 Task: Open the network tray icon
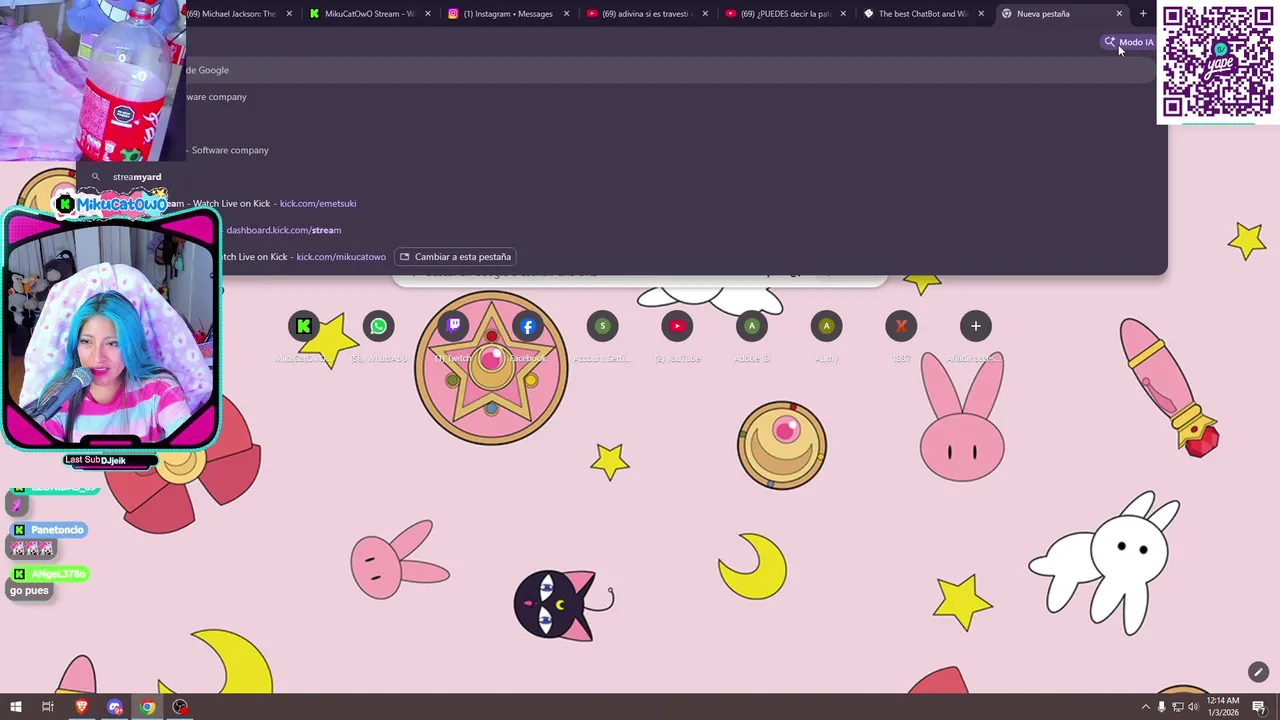(x=1177, y=707)
